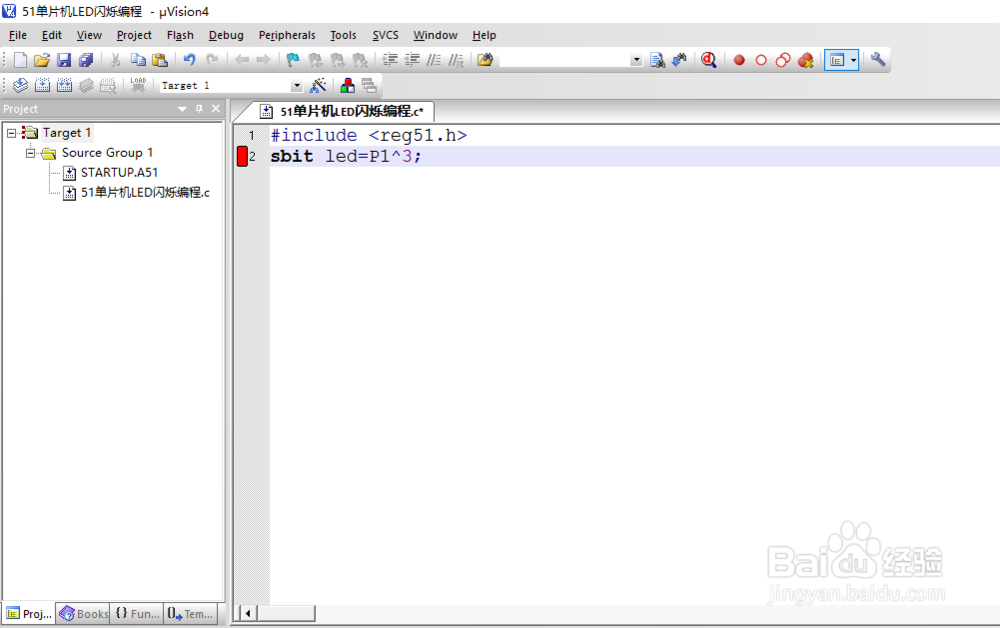
Task: Switch to the Templates tab
Action: click(x=190, y=613)
